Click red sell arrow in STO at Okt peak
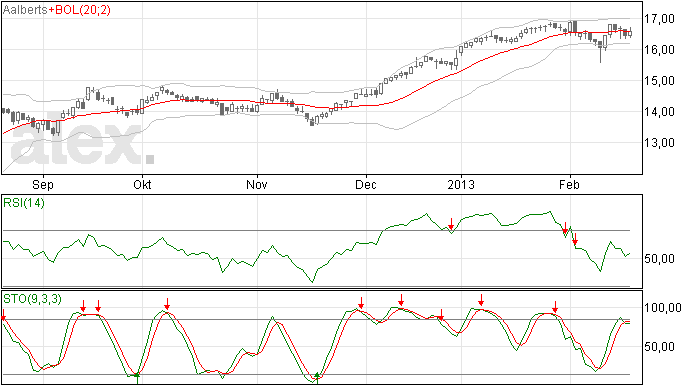This screenshot has width=690, height=387. [x=167, y=304]
